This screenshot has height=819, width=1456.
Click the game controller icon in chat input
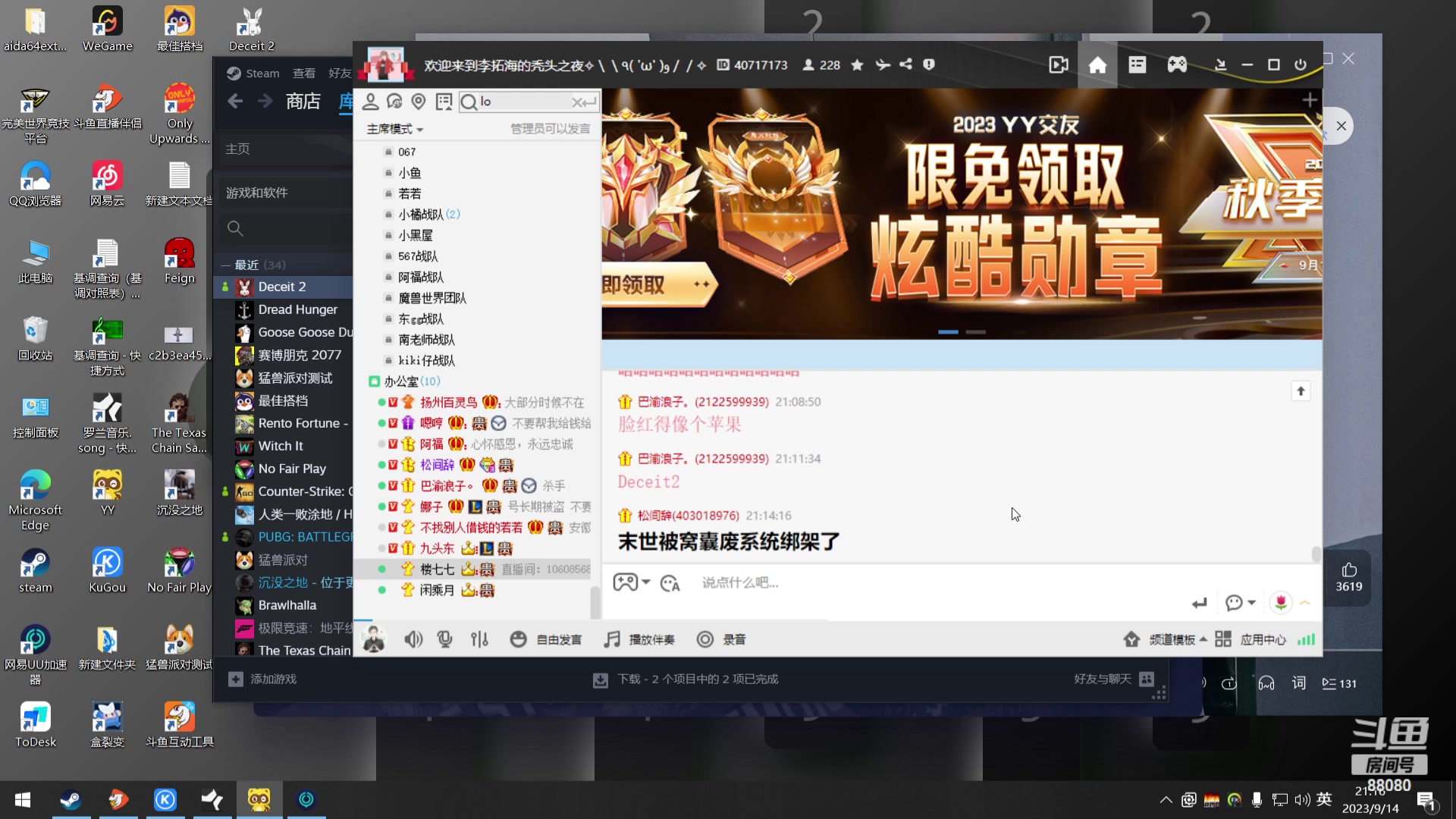coord(626,582)
